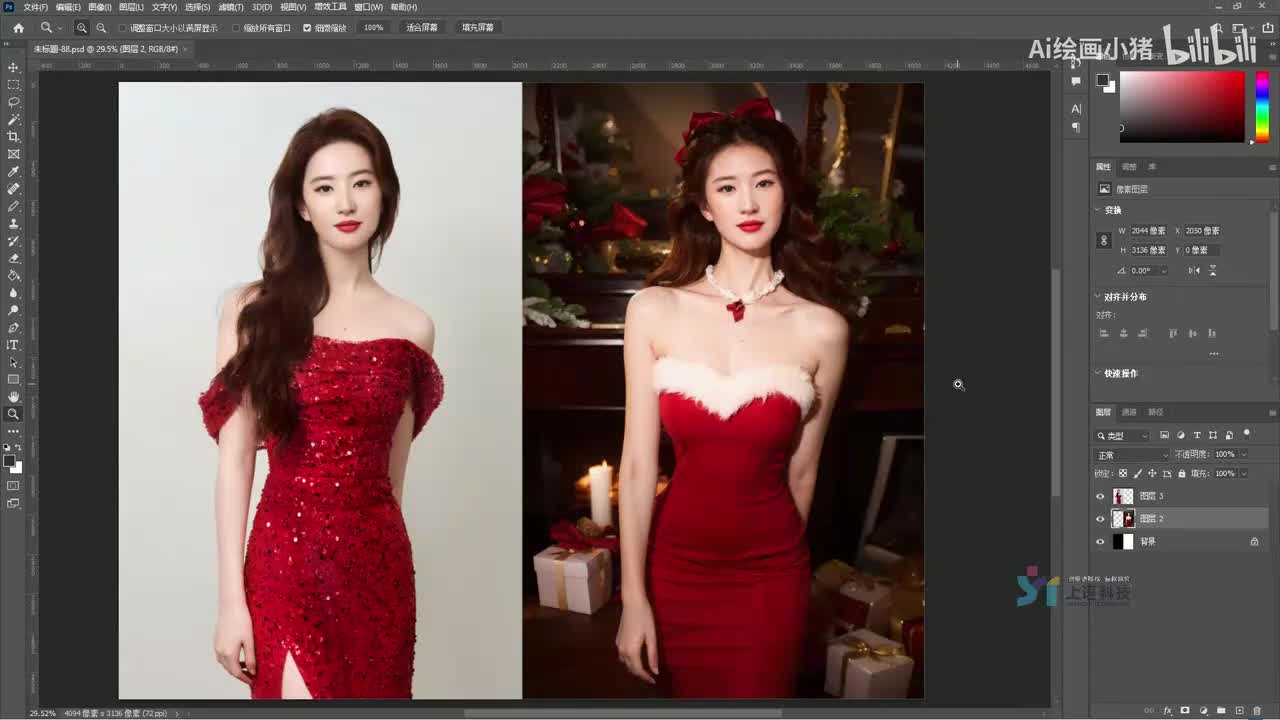This screenshot has width=1280, height=720.
Task: Click the foreground color swatch in toolbox
Action: pos(9,462)
